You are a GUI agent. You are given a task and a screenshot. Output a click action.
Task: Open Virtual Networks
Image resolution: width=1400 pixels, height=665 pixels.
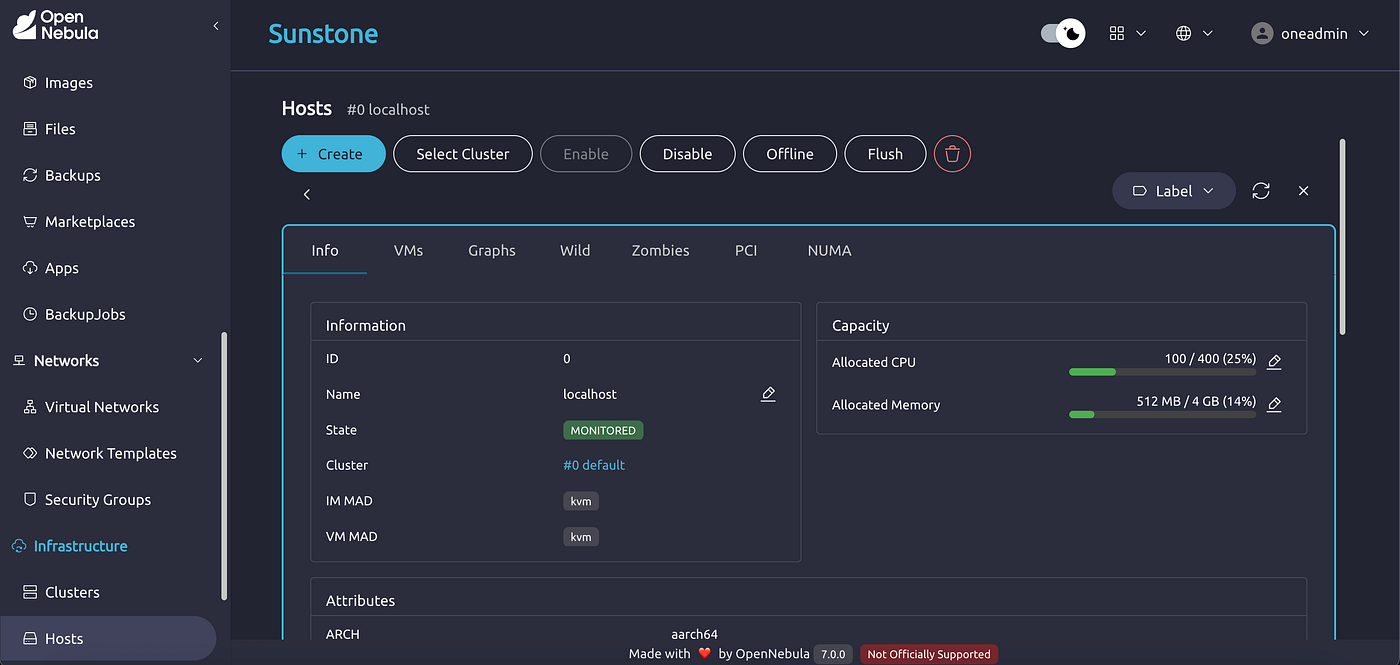pyautogui.click(x=102, y=407)
